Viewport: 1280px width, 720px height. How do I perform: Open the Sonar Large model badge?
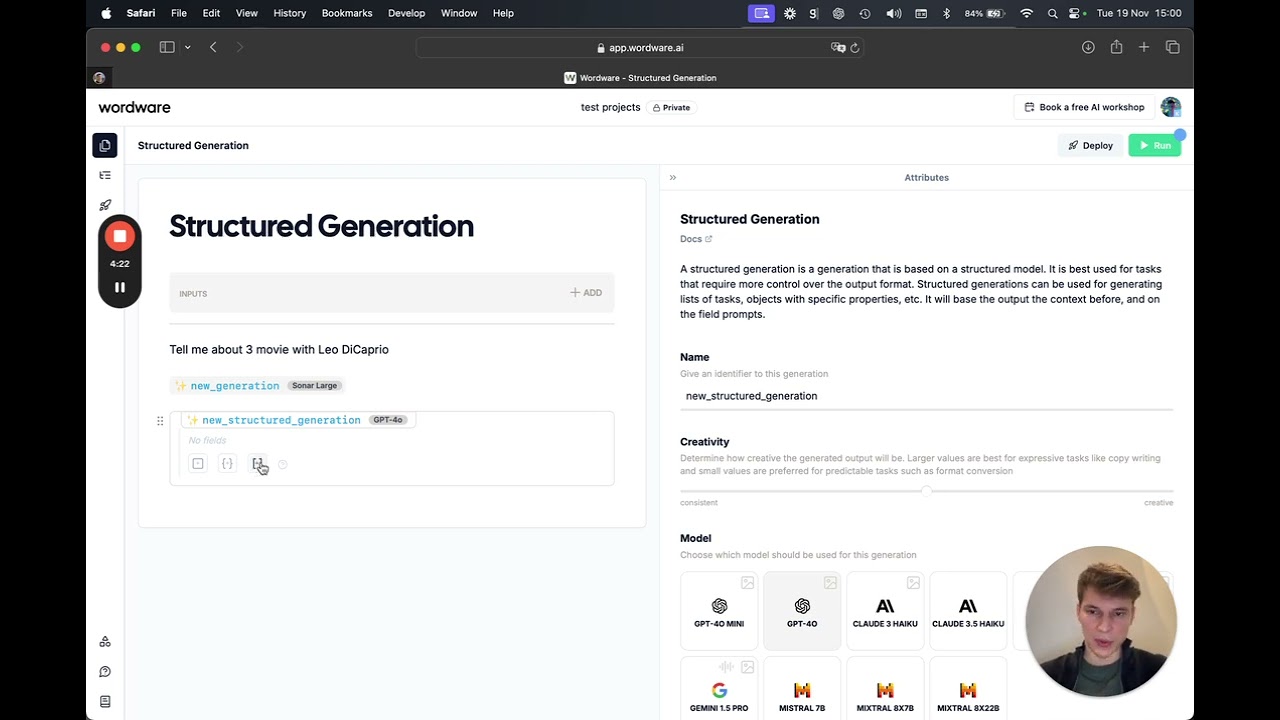(315, 385)
